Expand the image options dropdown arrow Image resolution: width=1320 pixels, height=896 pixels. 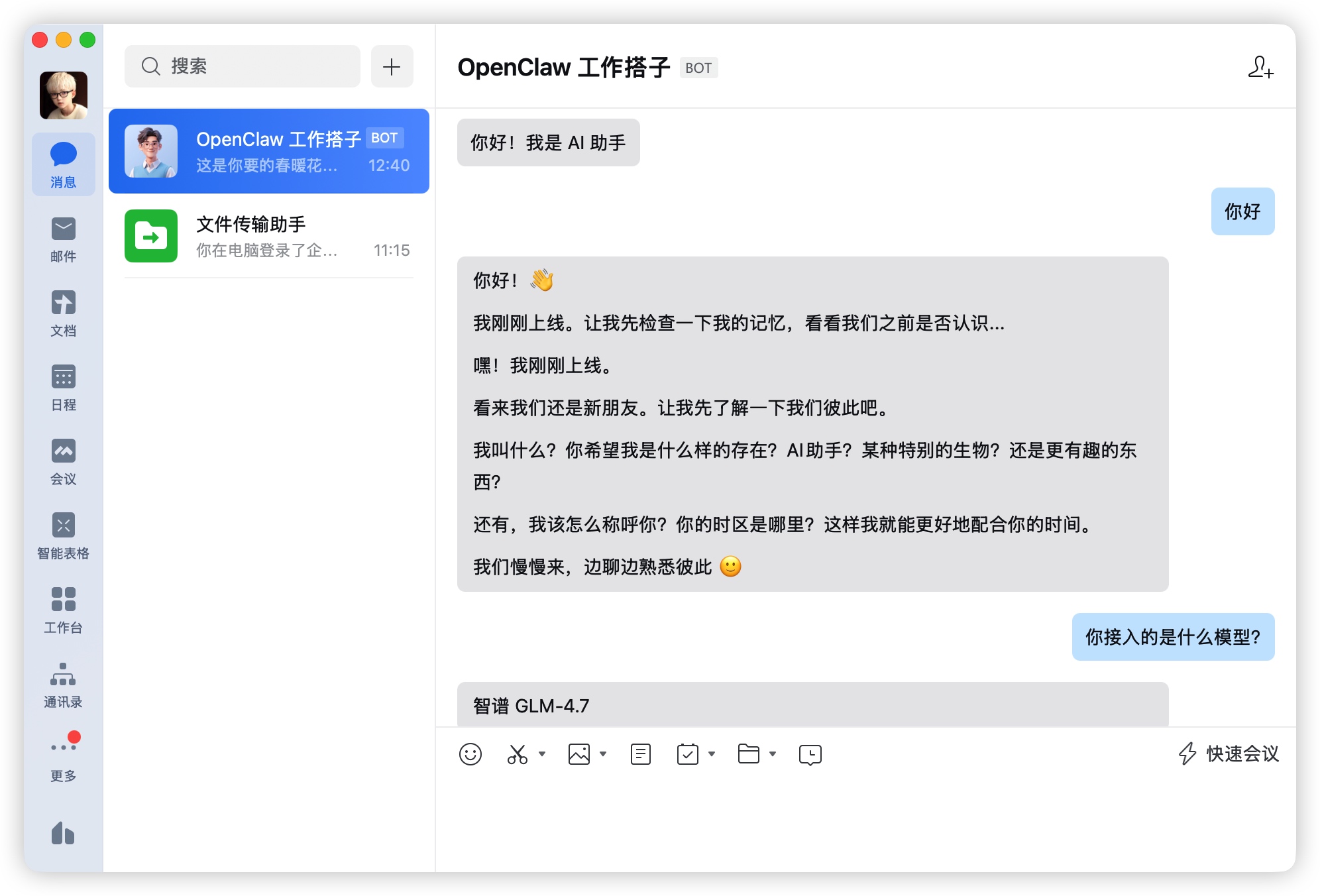tap(603, 754)
